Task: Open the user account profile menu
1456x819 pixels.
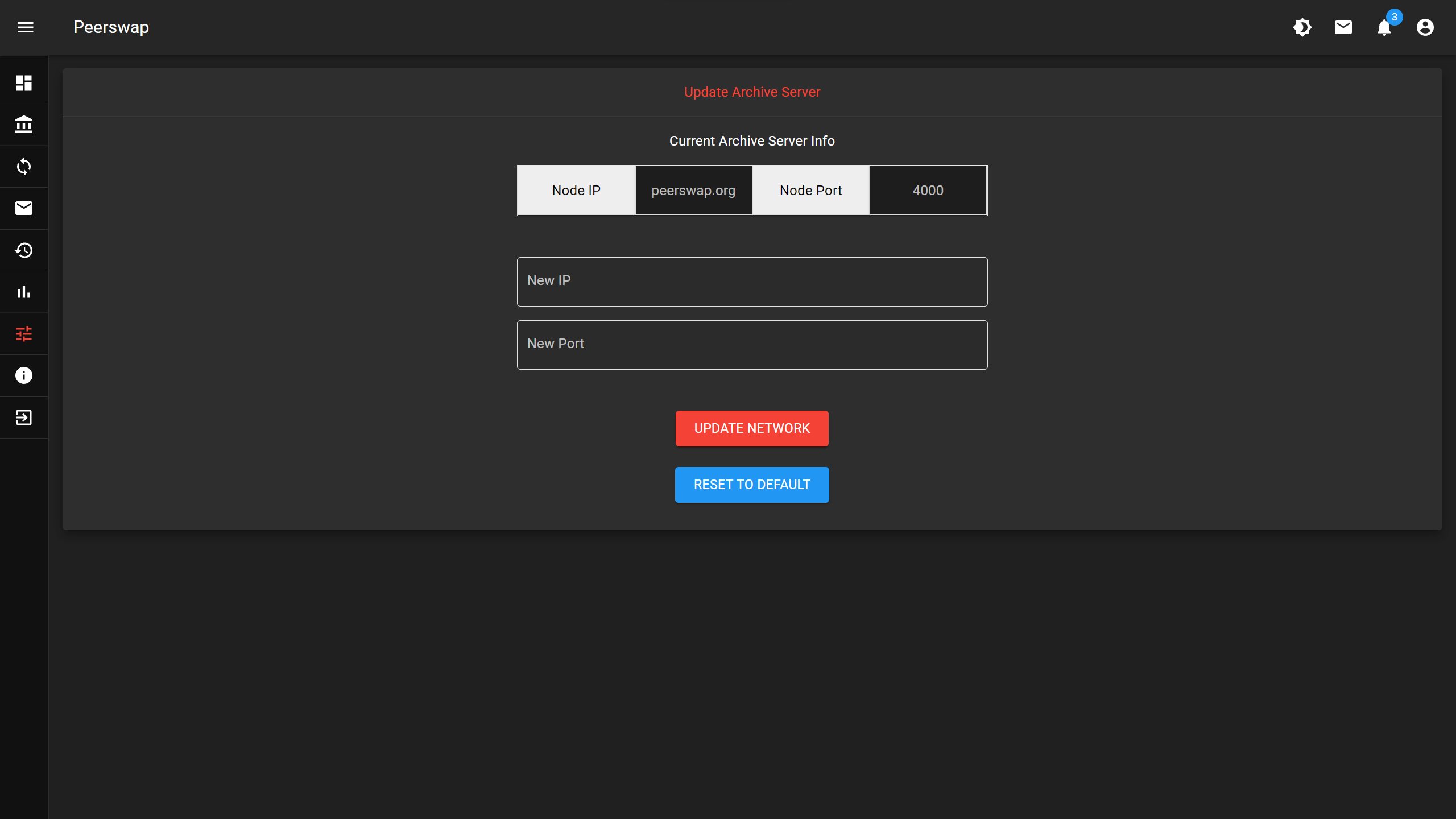Action: pos(1425,27)
